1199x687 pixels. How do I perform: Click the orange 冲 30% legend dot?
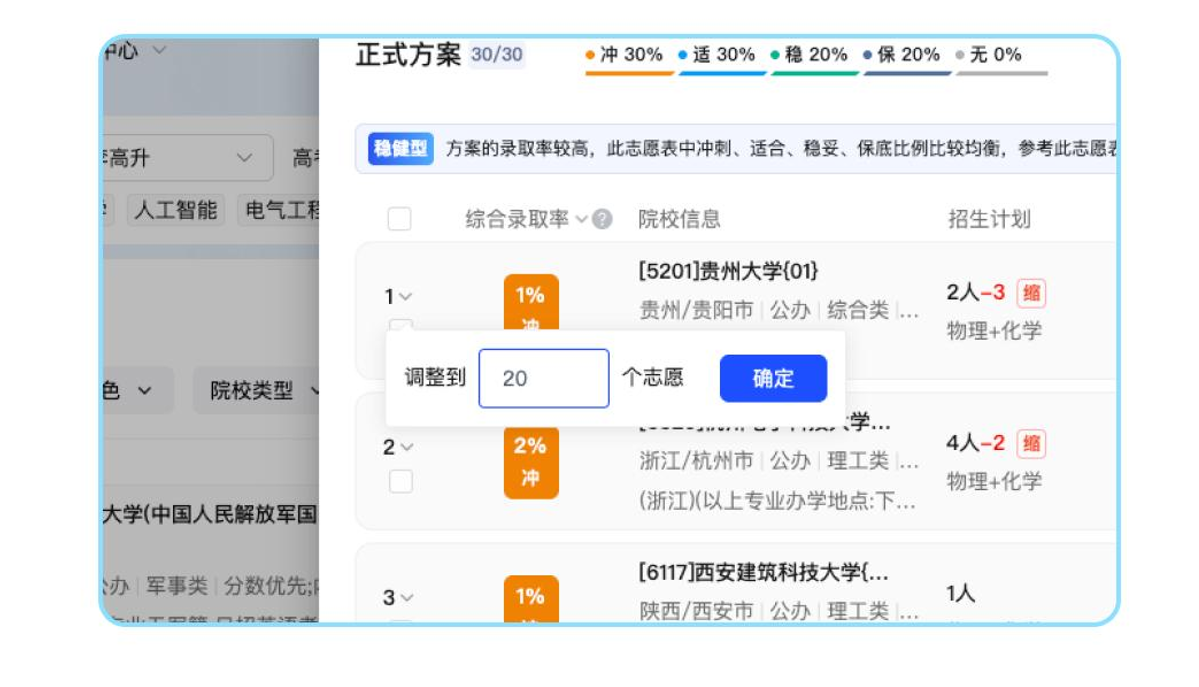coord(590,55)
